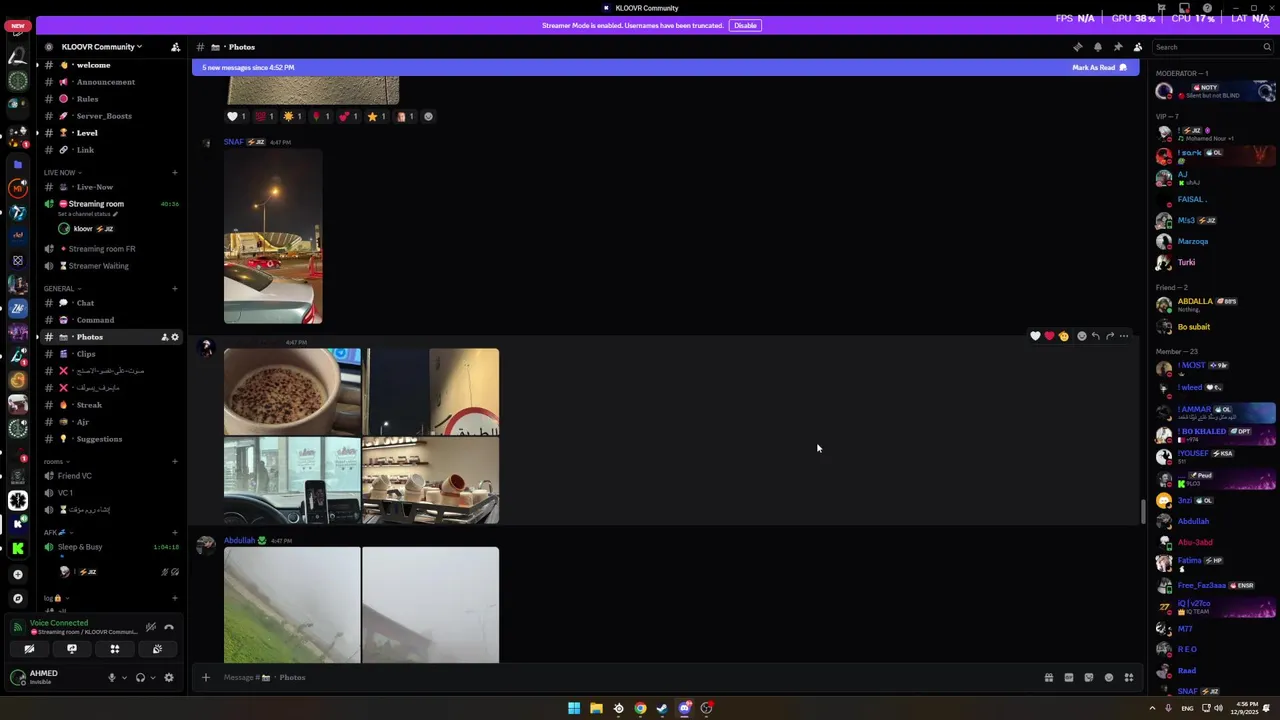Open SNAF's night street photo

click(273, 237)
